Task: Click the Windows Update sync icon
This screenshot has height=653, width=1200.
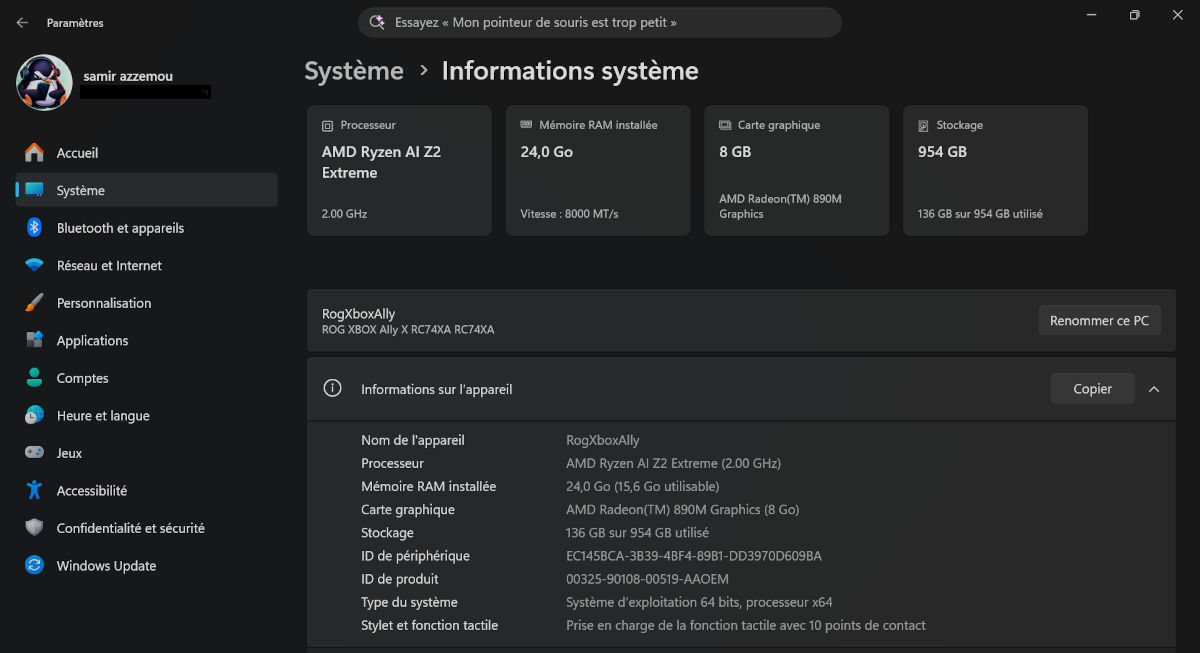Action: [x=34, y=565]
